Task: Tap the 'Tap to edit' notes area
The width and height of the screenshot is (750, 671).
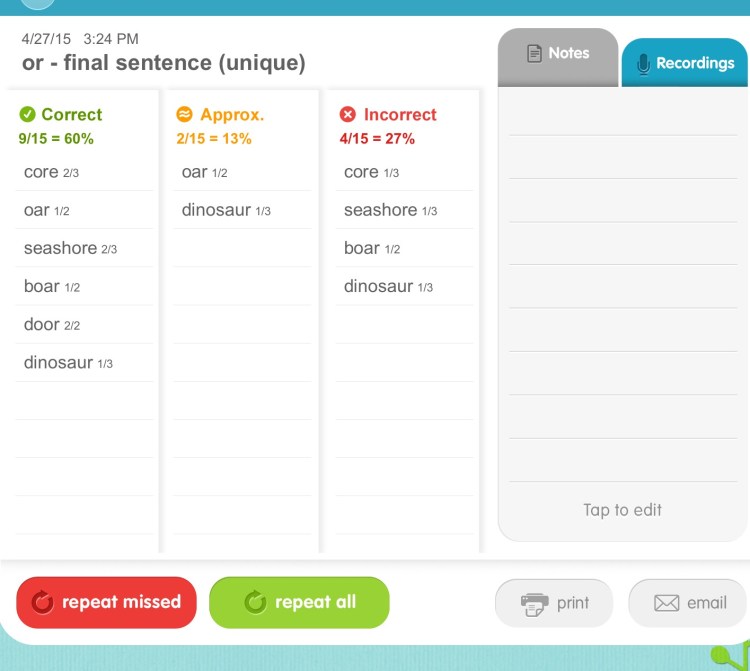Action: [622, 510]
